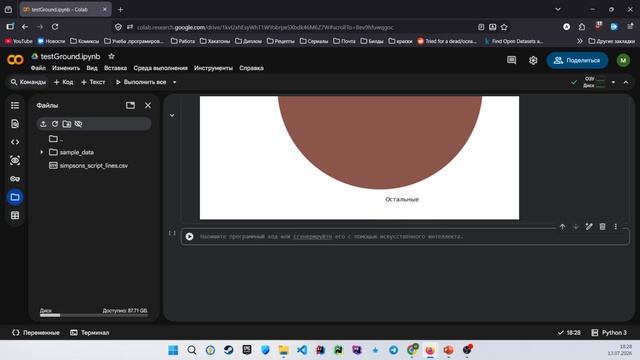640x360 pixels.
Task: Open more cell actions three-dot menu
Action: 616,227
